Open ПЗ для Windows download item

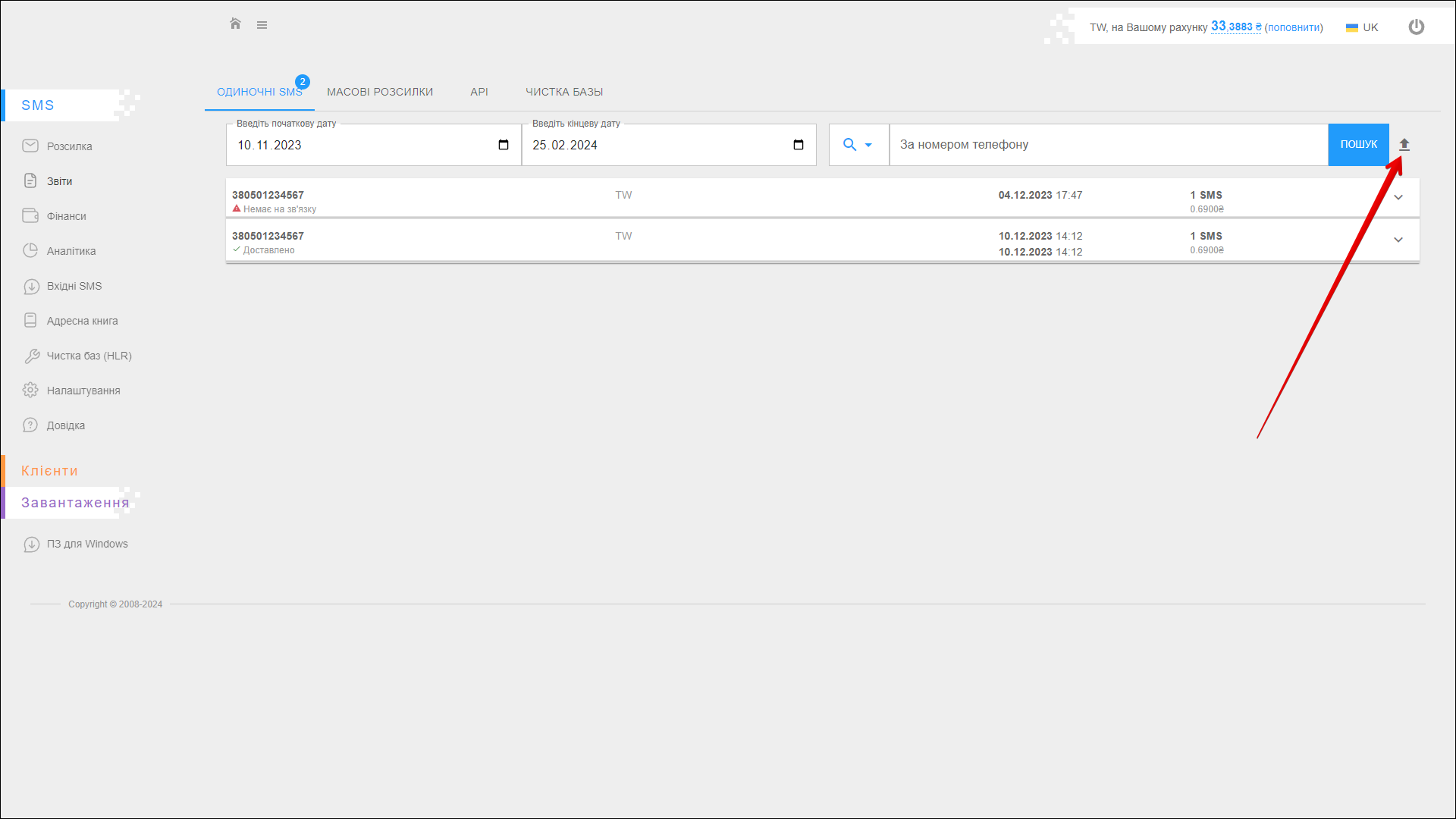click(86, 544)
